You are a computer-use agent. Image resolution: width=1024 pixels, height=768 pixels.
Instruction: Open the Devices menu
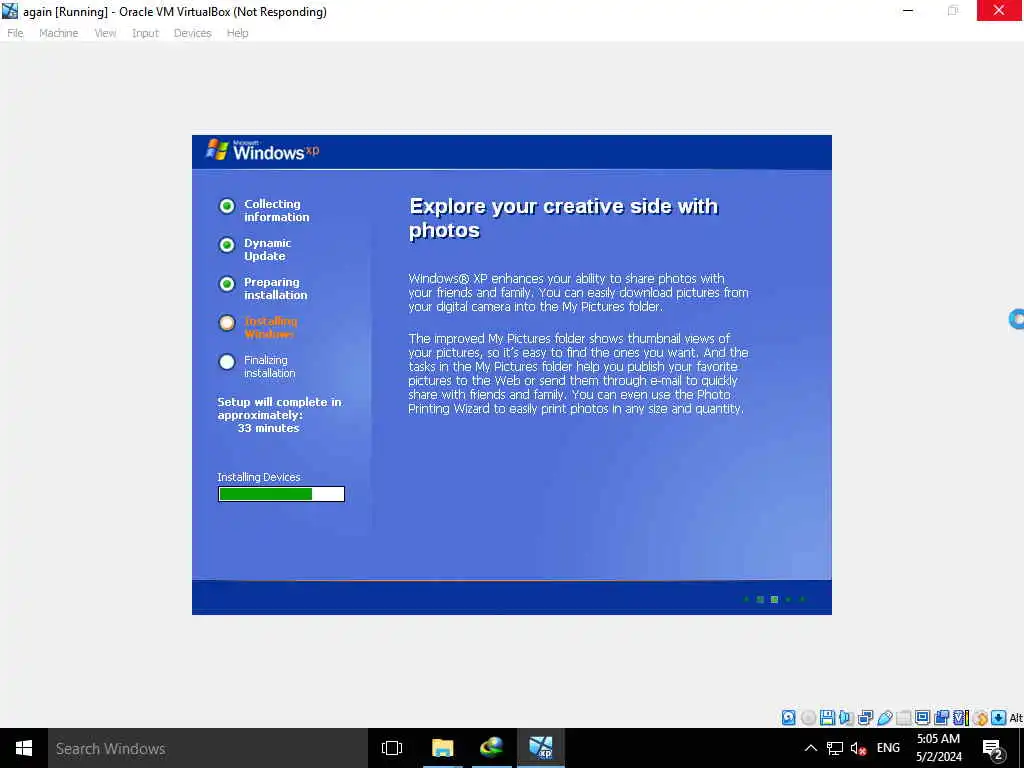(x=193, y=33)
